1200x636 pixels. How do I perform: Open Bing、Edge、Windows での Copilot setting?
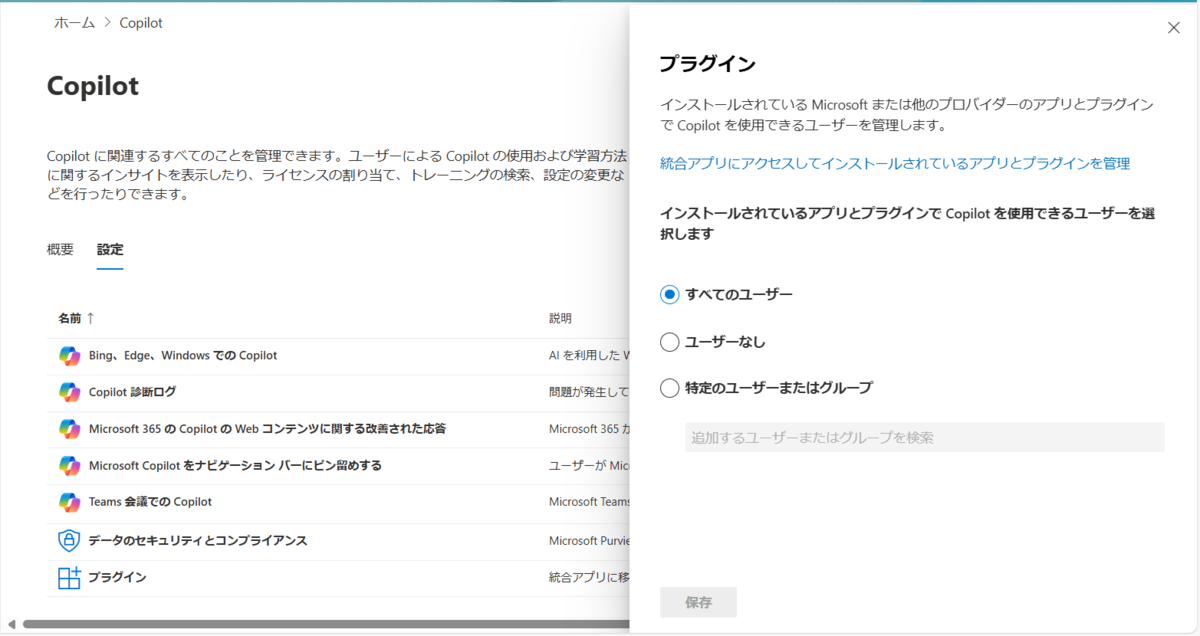pos(183,355)
